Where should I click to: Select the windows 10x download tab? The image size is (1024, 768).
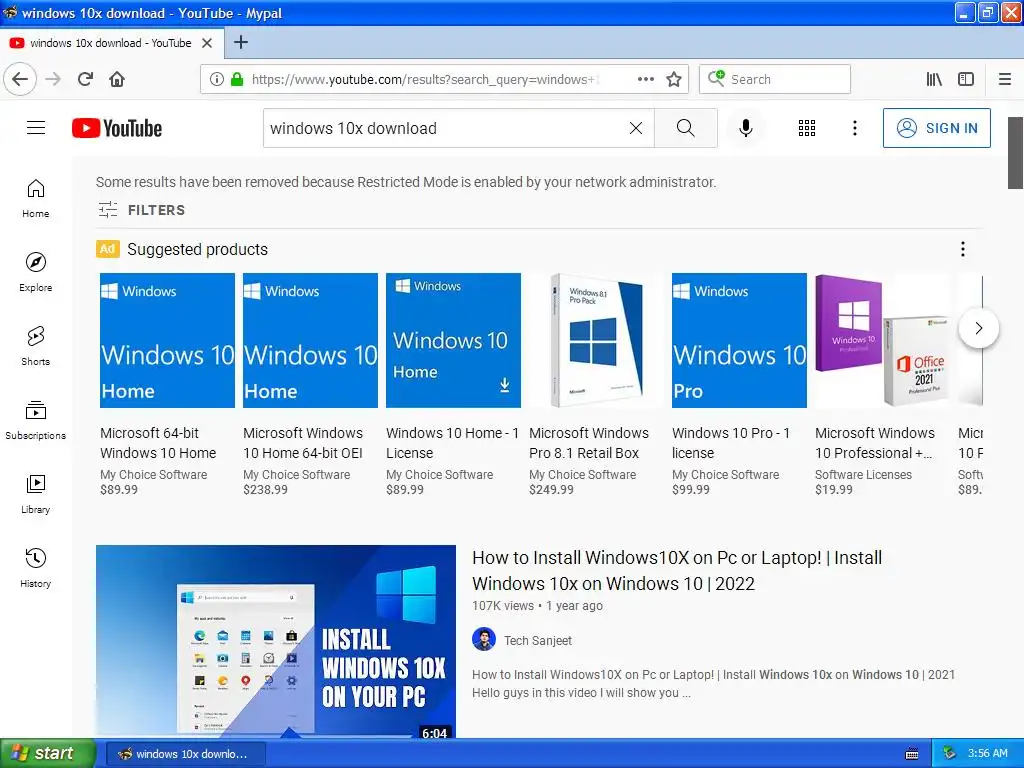point(111,43)
